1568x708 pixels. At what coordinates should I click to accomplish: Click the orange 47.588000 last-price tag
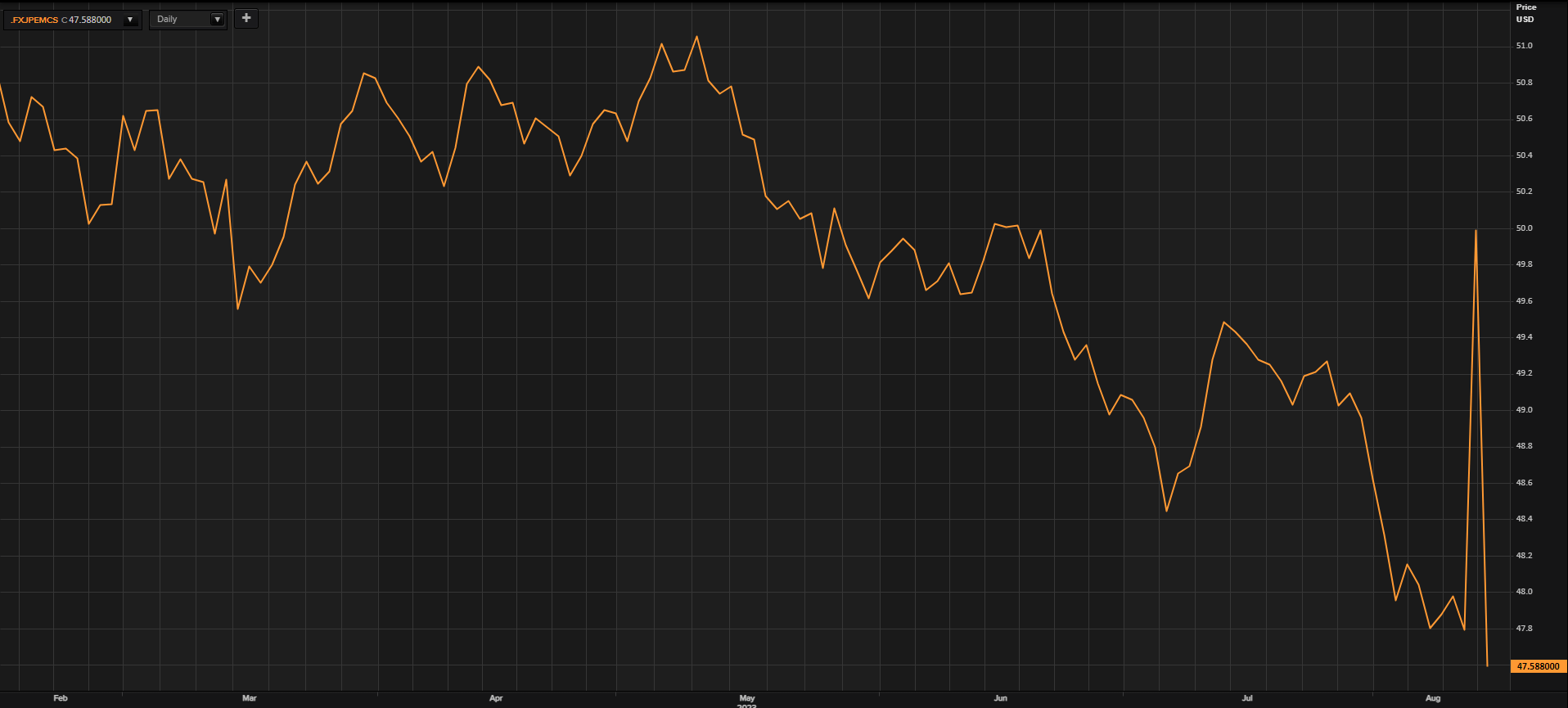1538,666
